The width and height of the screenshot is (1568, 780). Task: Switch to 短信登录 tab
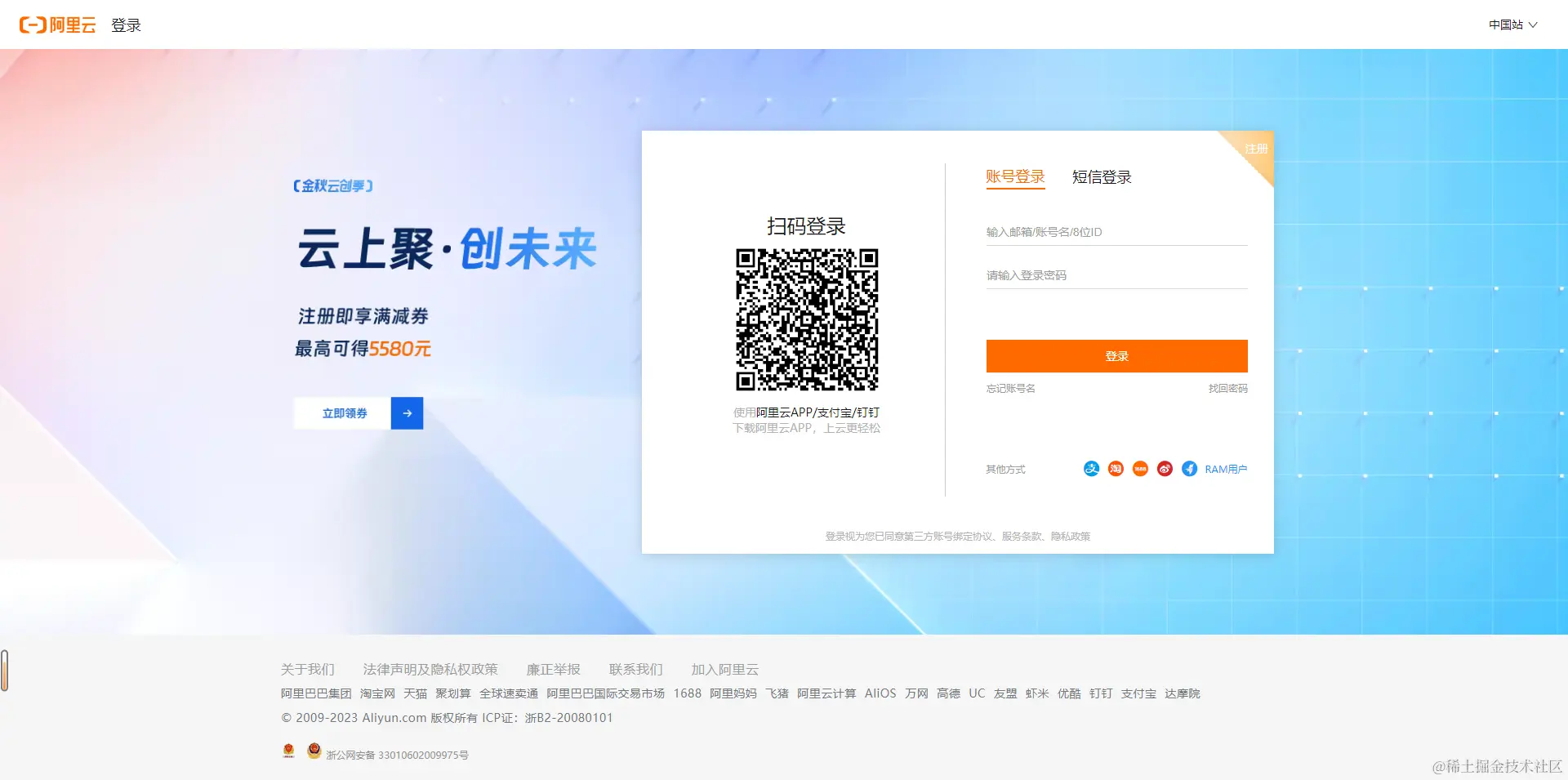(1102, 177)
